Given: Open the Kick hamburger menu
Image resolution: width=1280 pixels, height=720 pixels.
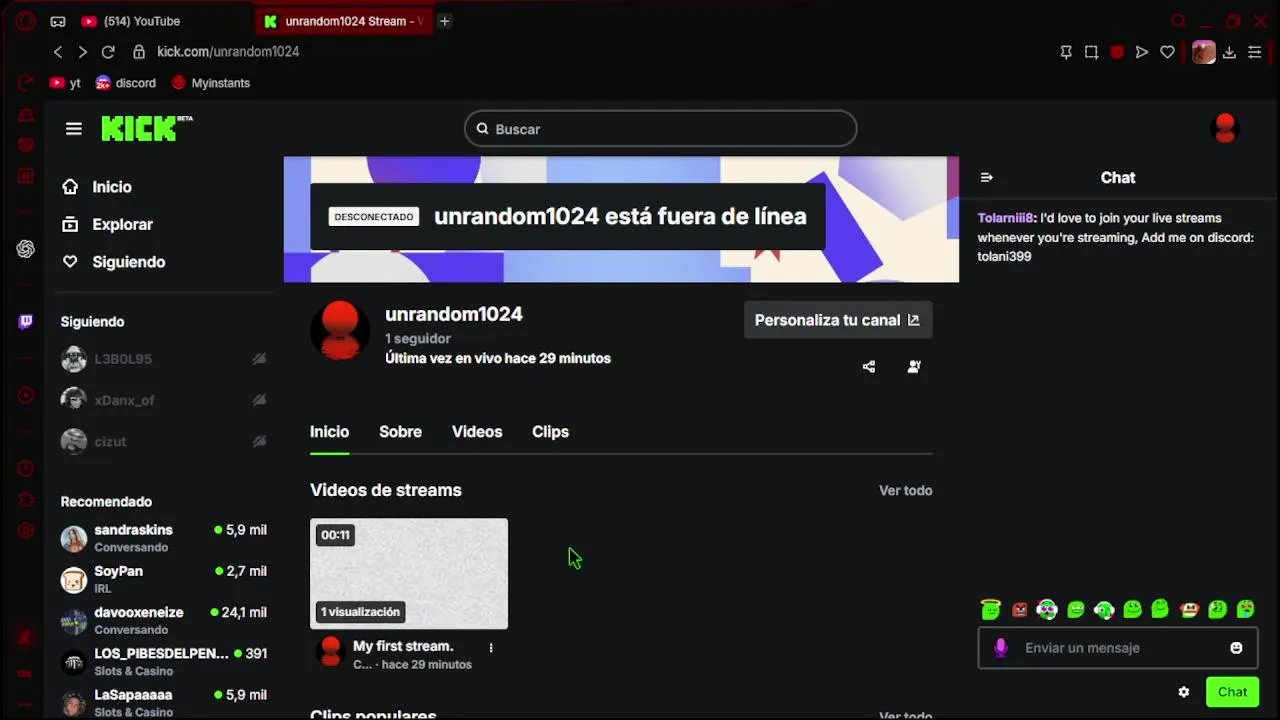Looking at the screenshot, I should point(74,128).
